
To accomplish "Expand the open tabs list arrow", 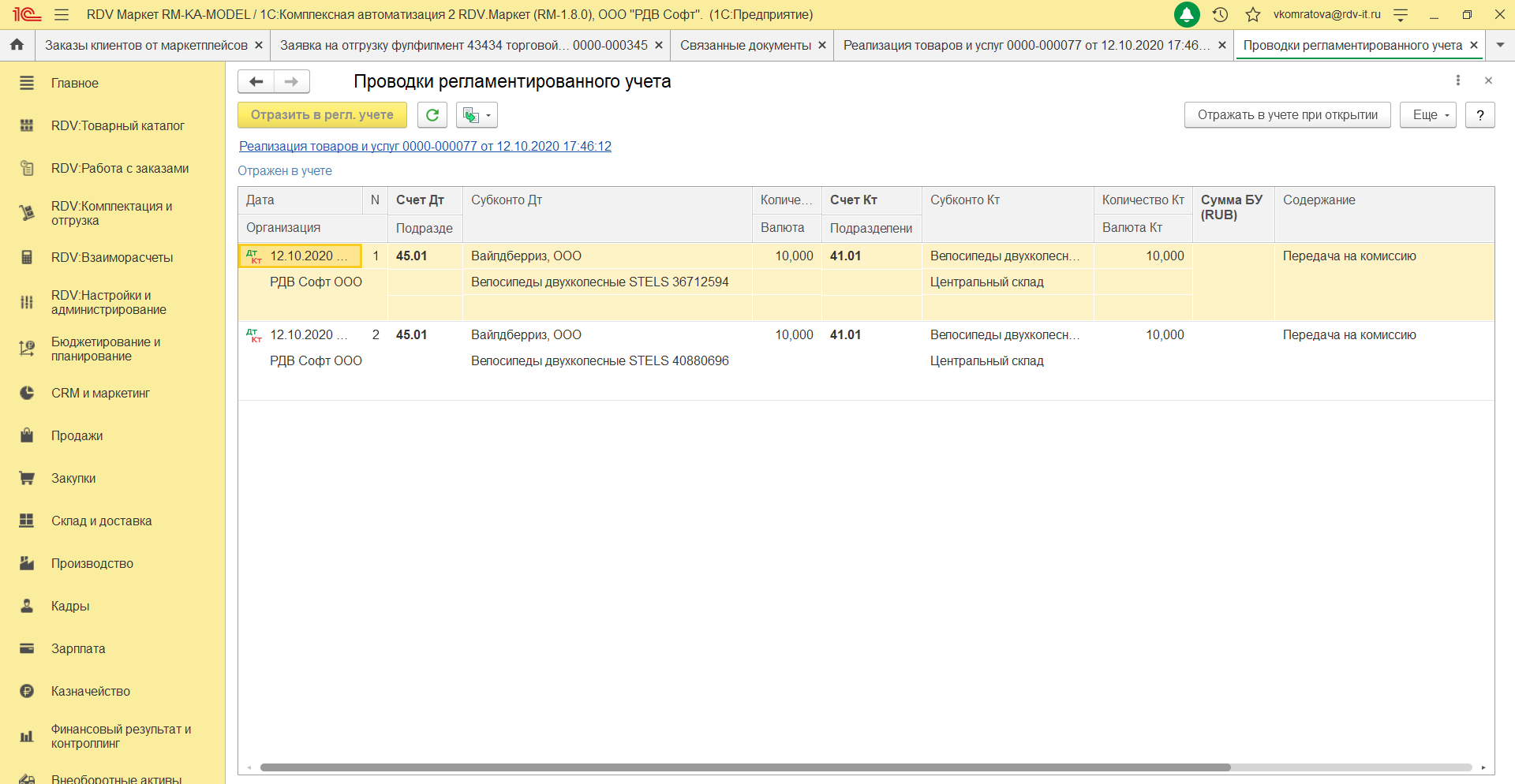I will click(1500, 46).
